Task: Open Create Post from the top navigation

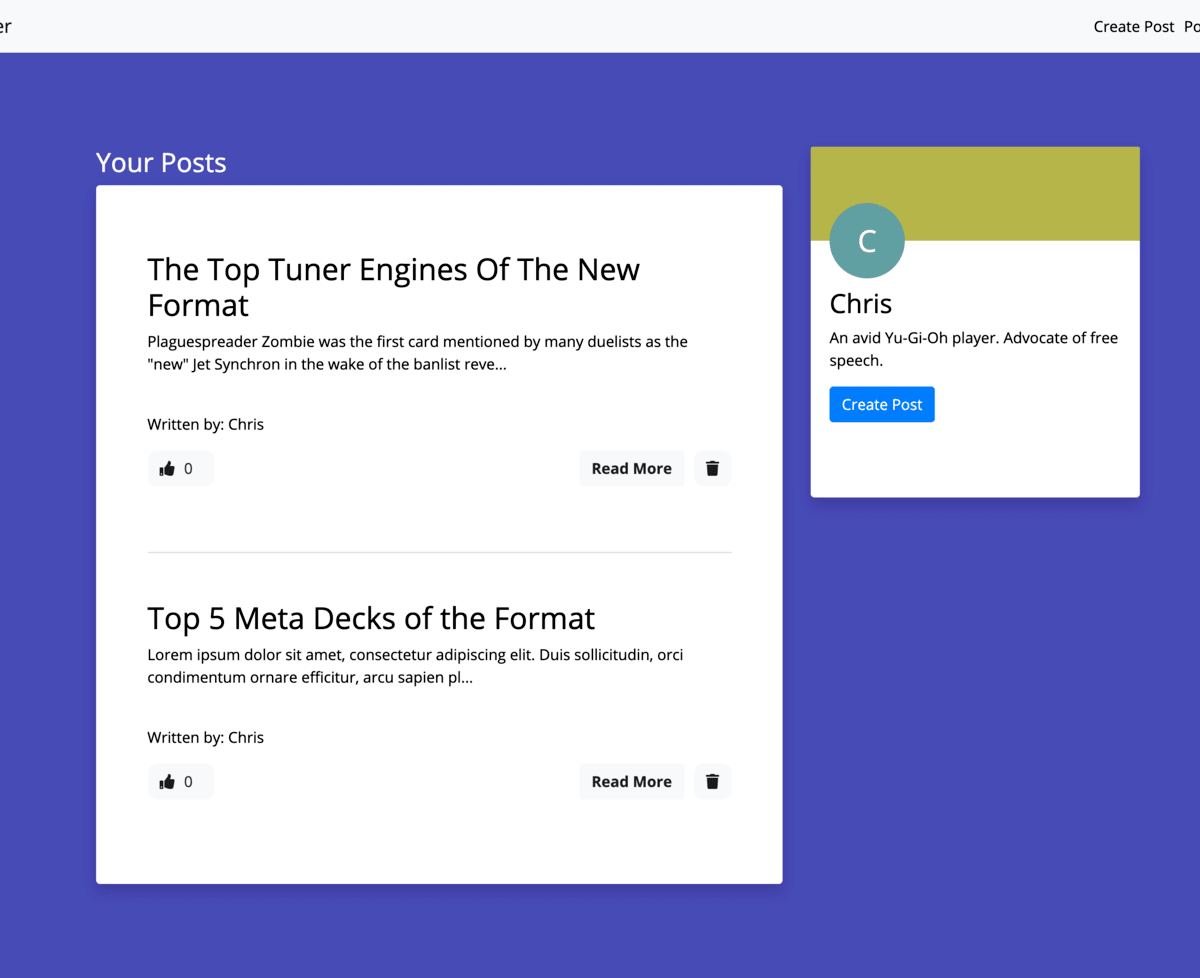Action: click(x=1134, y=27)
